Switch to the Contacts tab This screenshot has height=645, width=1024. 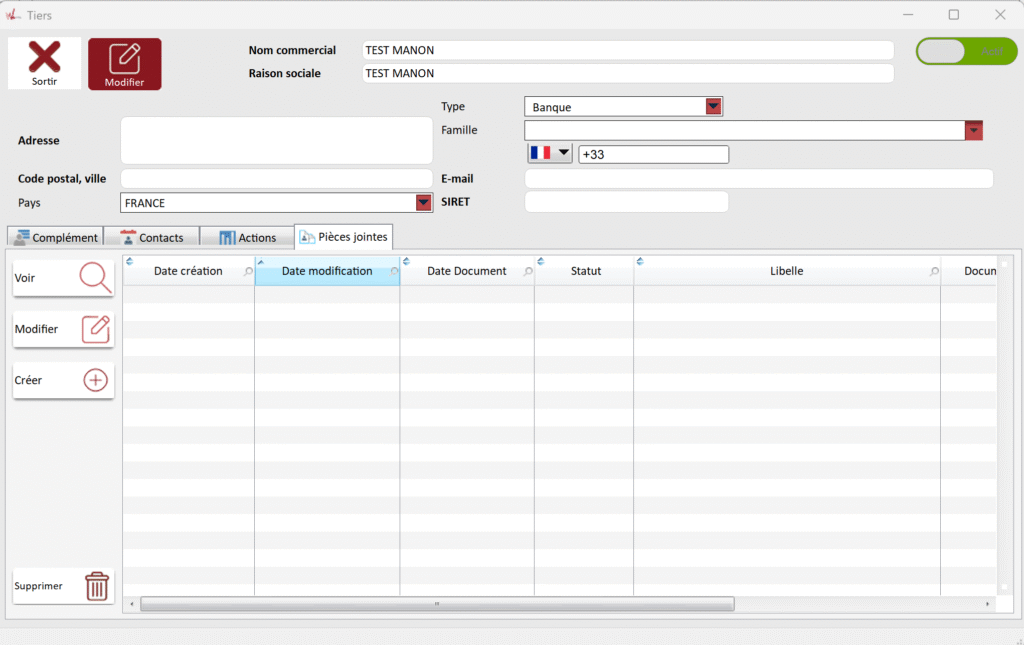click(x=151, y=237)
